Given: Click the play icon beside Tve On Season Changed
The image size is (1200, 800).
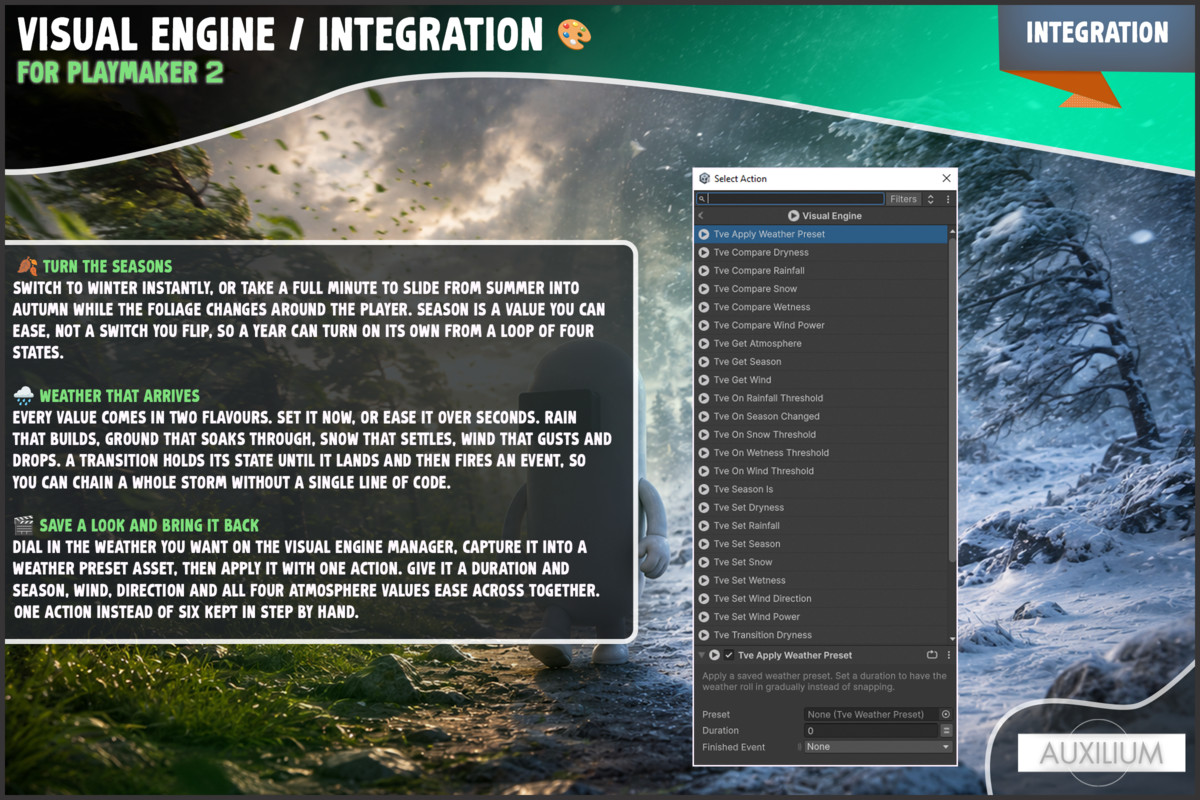Looking at the screenshot, I should pos(704,416).
